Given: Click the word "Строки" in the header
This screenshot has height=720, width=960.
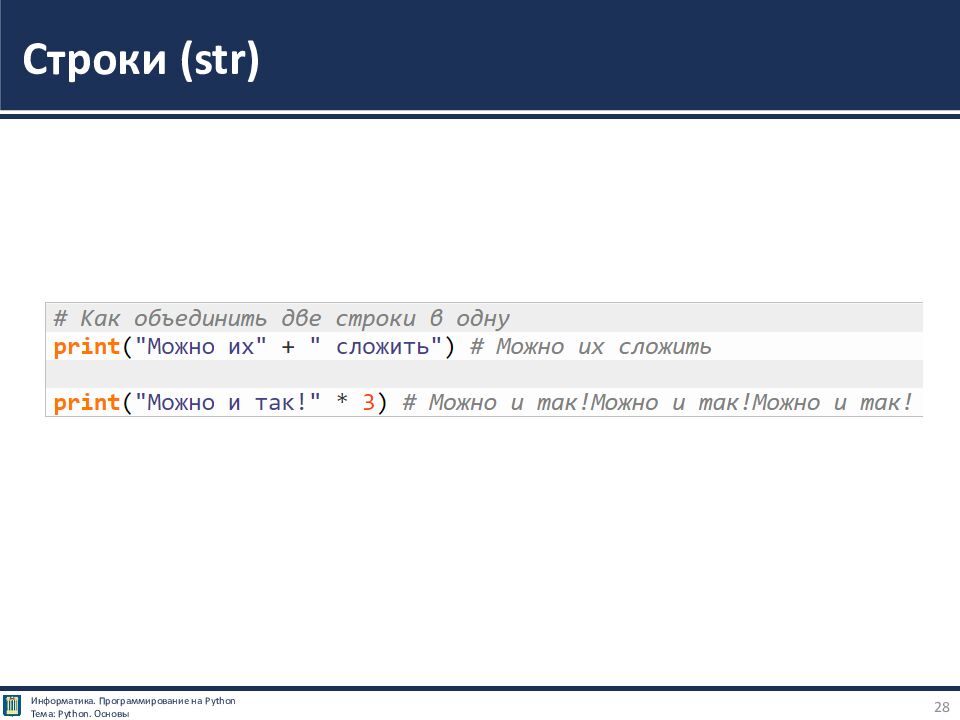Looking at the screenshot, I should coord(95,60).
